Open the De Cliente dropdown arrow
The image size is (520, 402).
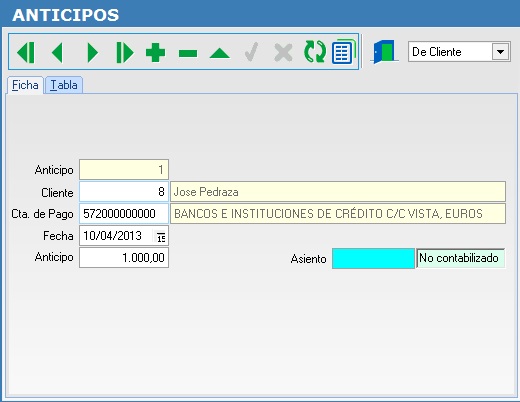pyautogui.click(x=500, y=52)
